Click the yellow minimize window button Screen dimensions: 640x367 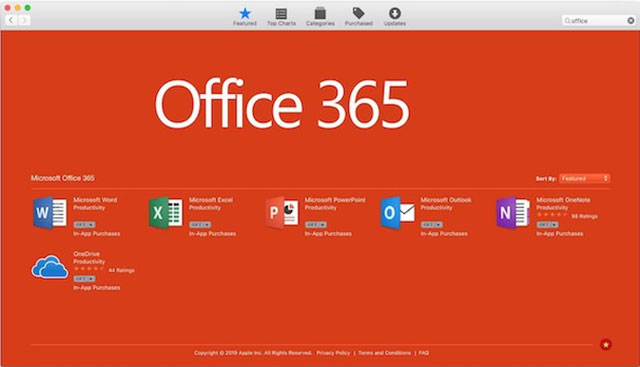(17, 8)
